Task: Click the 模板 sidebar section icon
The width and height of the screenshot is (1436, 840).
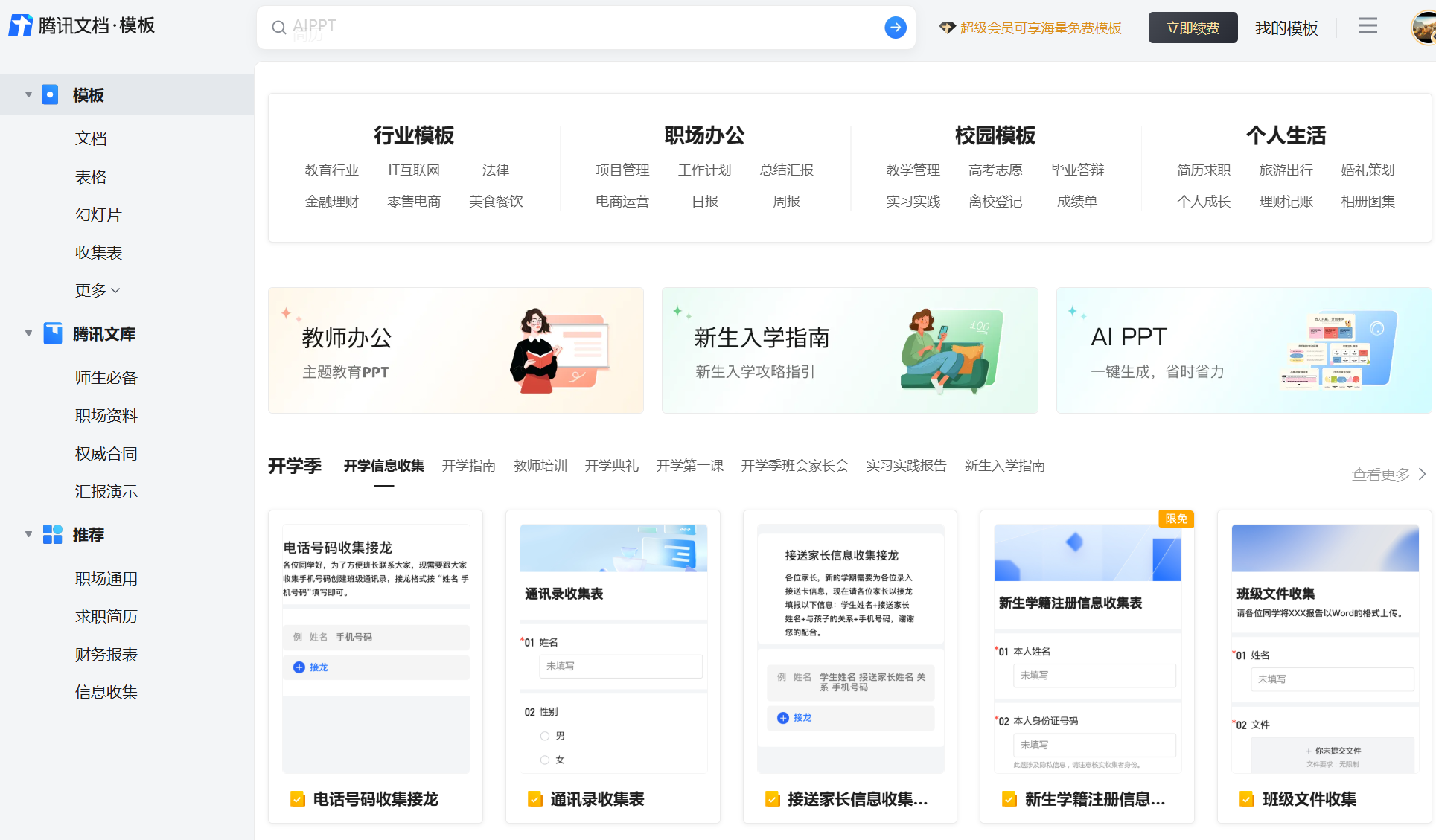Action: point(50,94)
